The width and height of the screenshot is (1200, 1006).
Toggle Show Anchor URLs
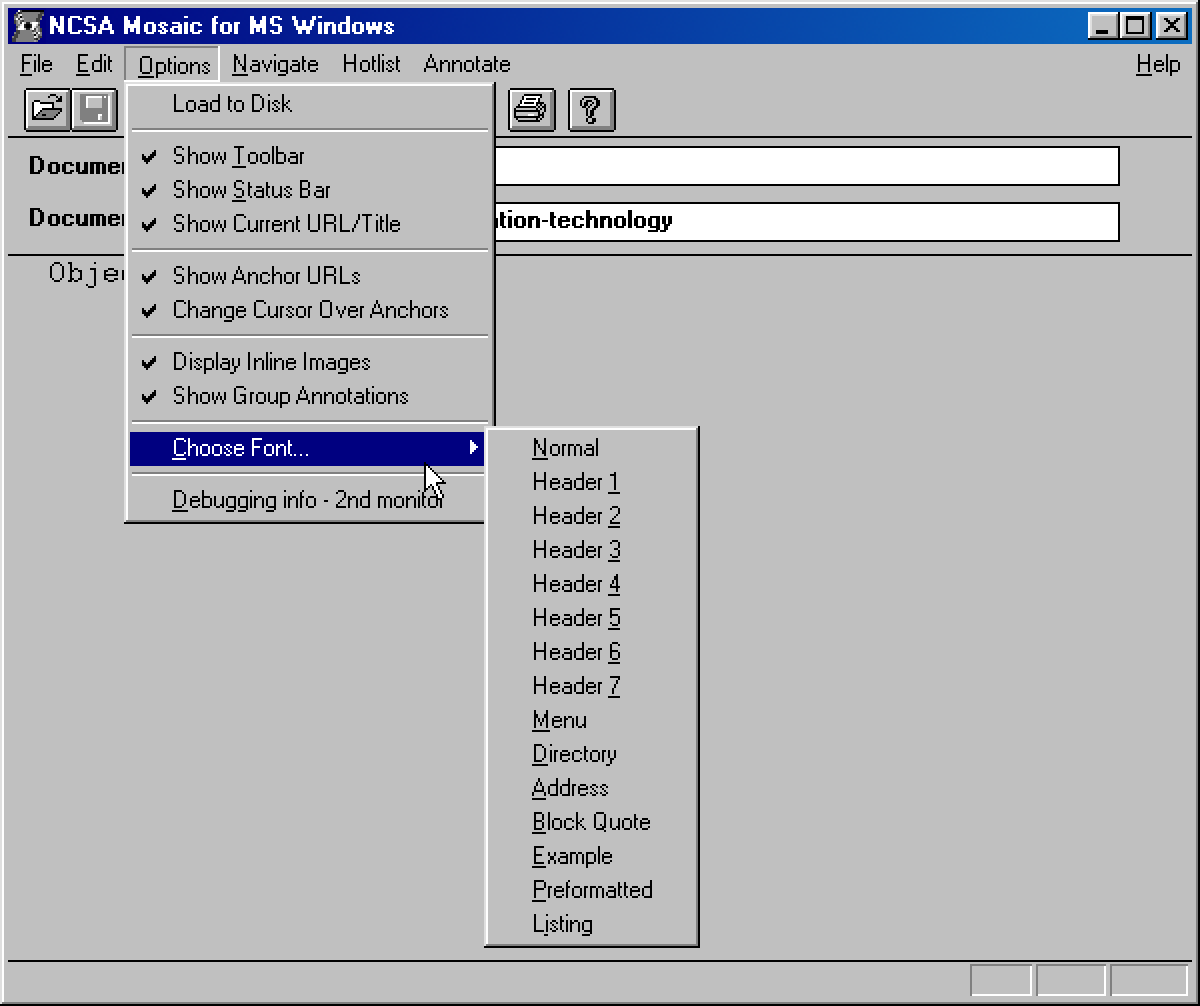click(x=267, y=276)
